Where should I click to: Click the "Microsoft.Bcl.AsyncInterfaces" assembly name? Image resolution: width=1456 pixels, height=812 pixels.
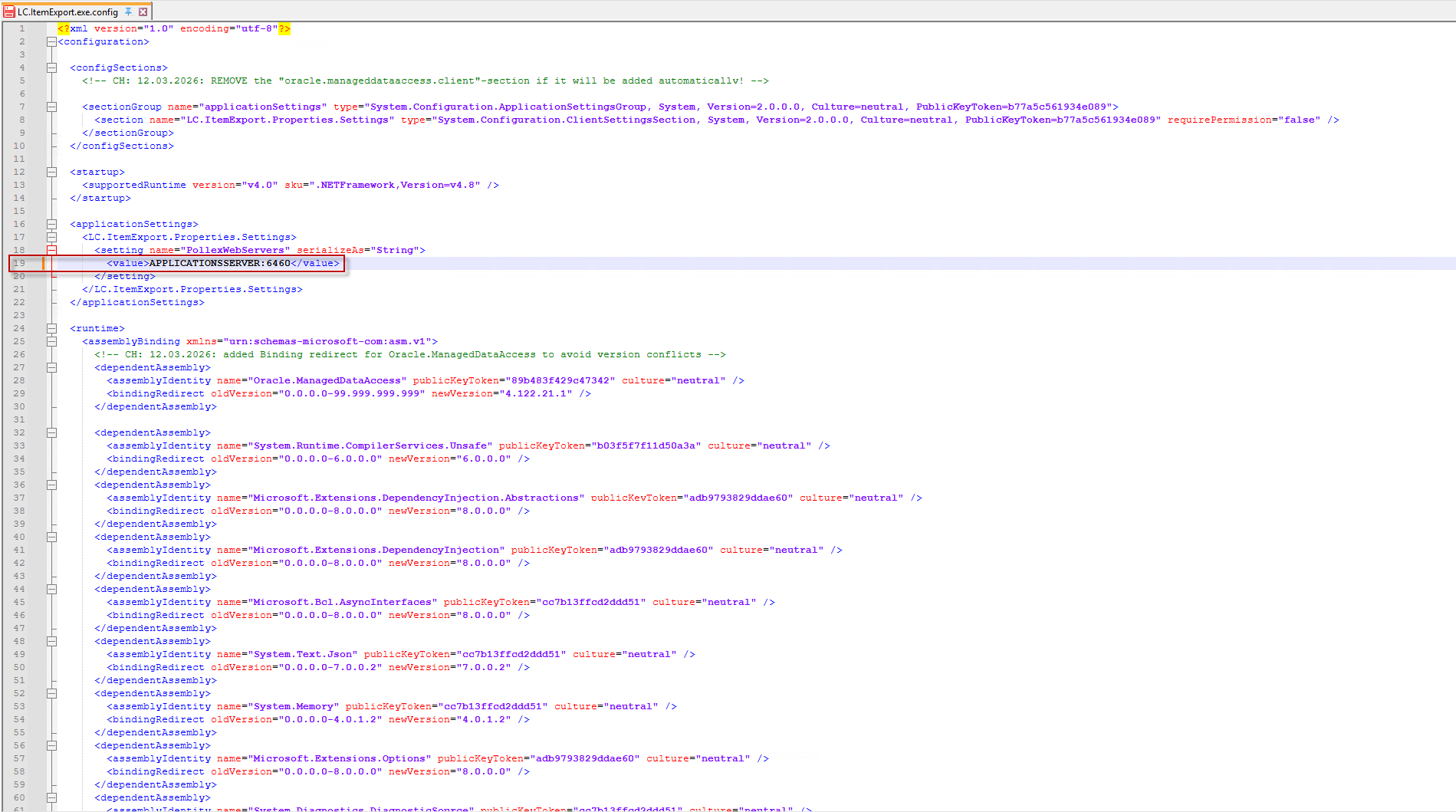pos(343,602)
